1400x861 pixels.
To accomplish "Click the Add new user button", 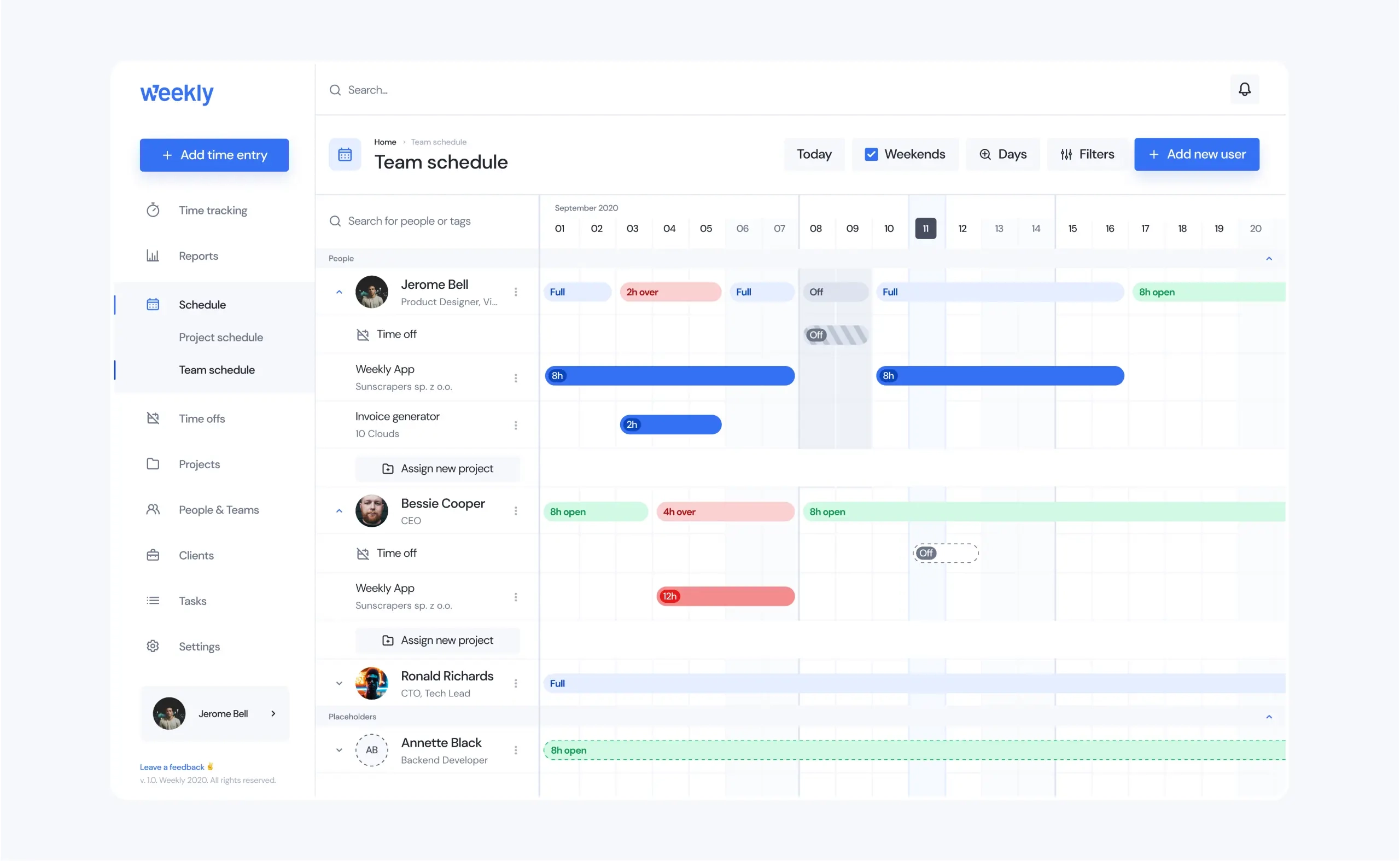I will tap(1196, 154).
